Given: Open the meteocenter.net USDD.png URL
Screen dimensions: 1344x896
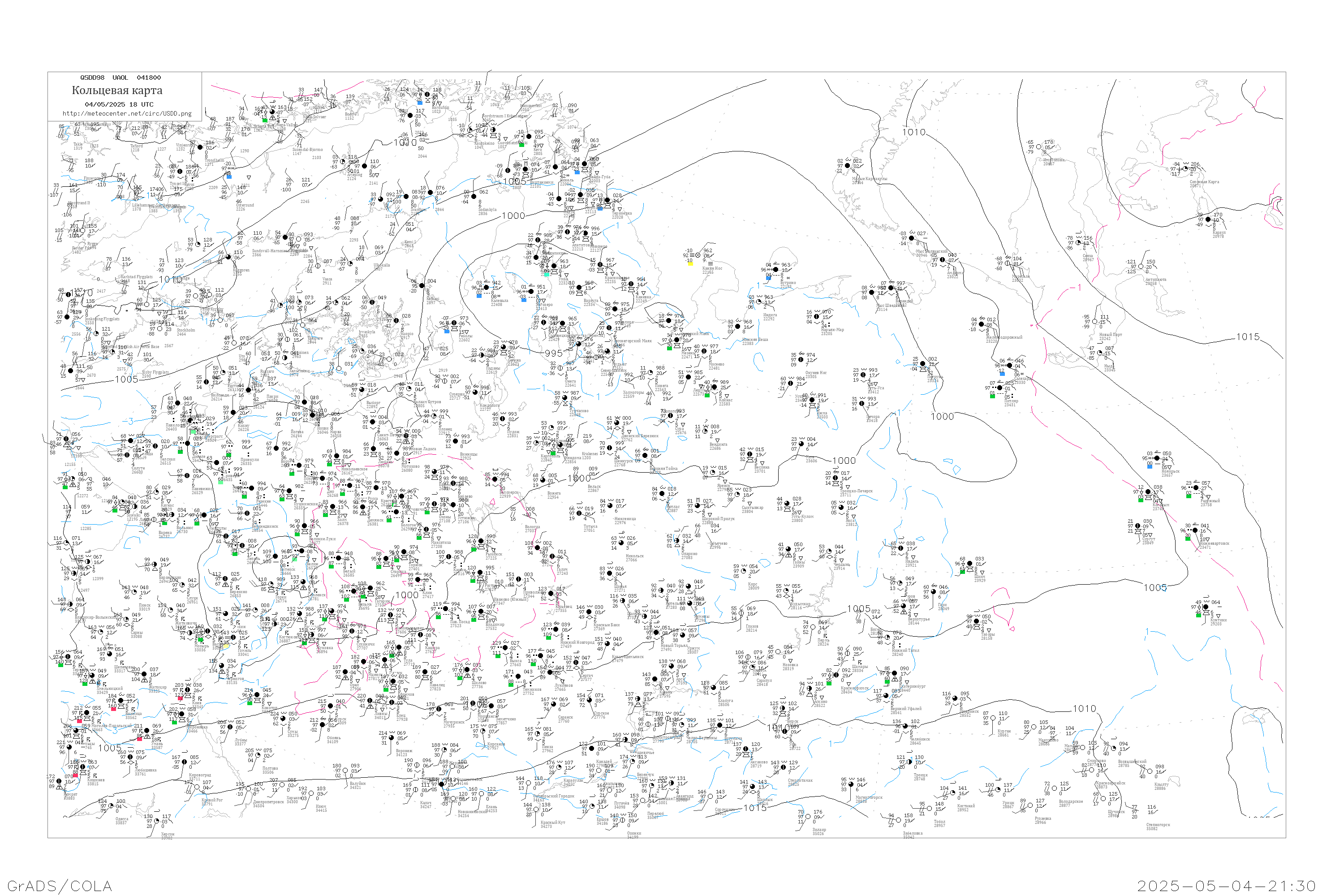Looking at the screenshot, I should [126, 113].
